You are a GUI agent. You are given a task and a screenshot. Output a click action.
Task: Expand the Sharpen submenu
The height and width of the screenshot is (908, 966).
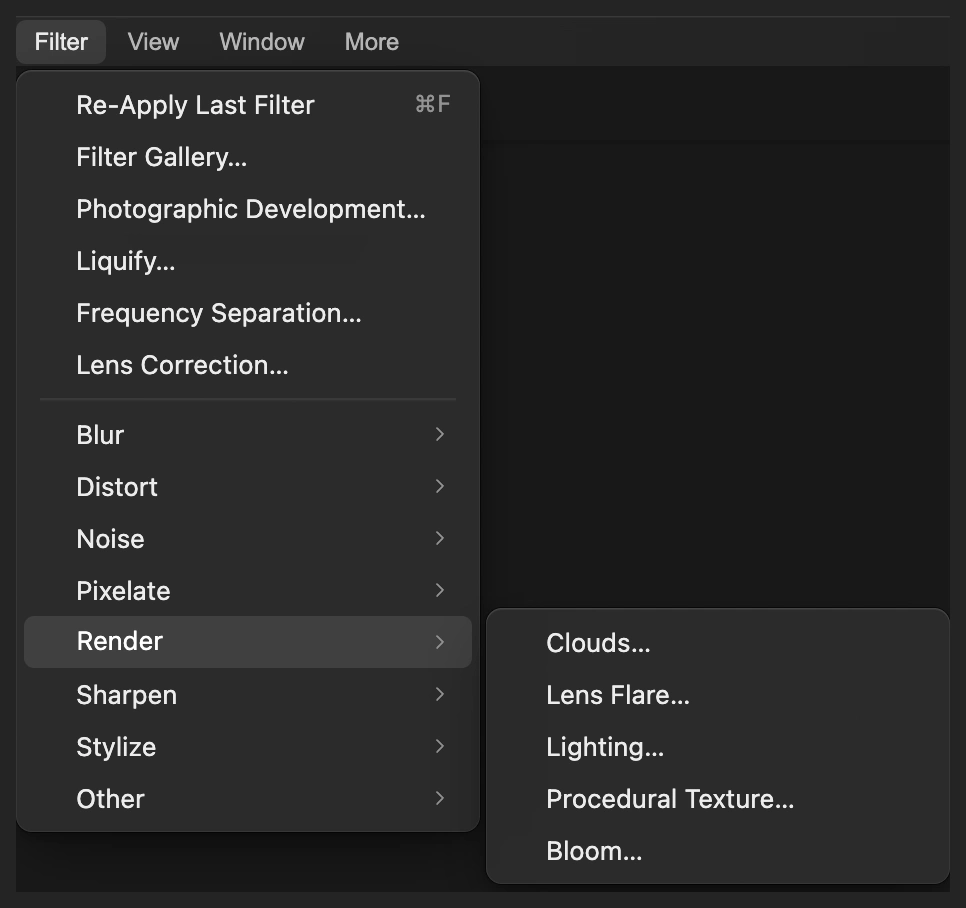(x=248, y=695)
